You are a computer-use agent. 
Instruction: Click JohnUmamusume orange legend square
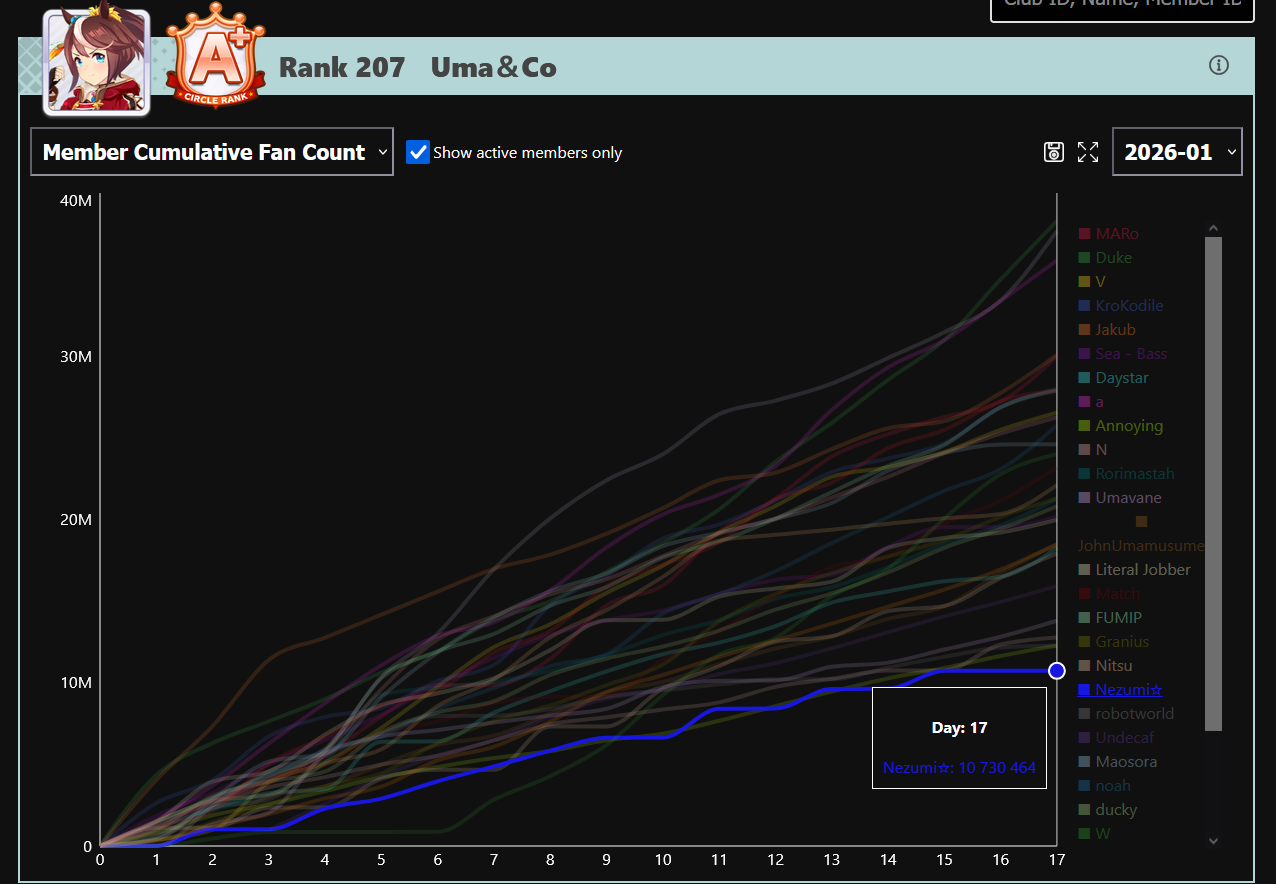[x=1141, y=522]
